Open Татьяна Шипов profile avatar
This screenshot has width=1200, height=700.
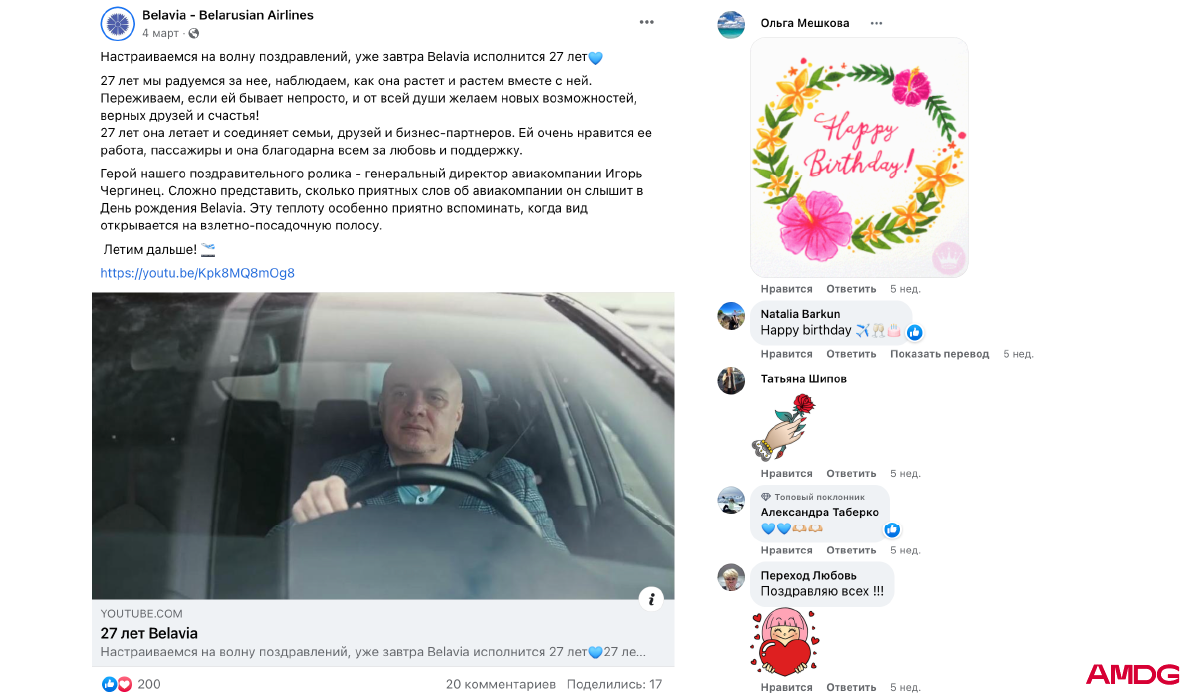[x=731, y=380]
